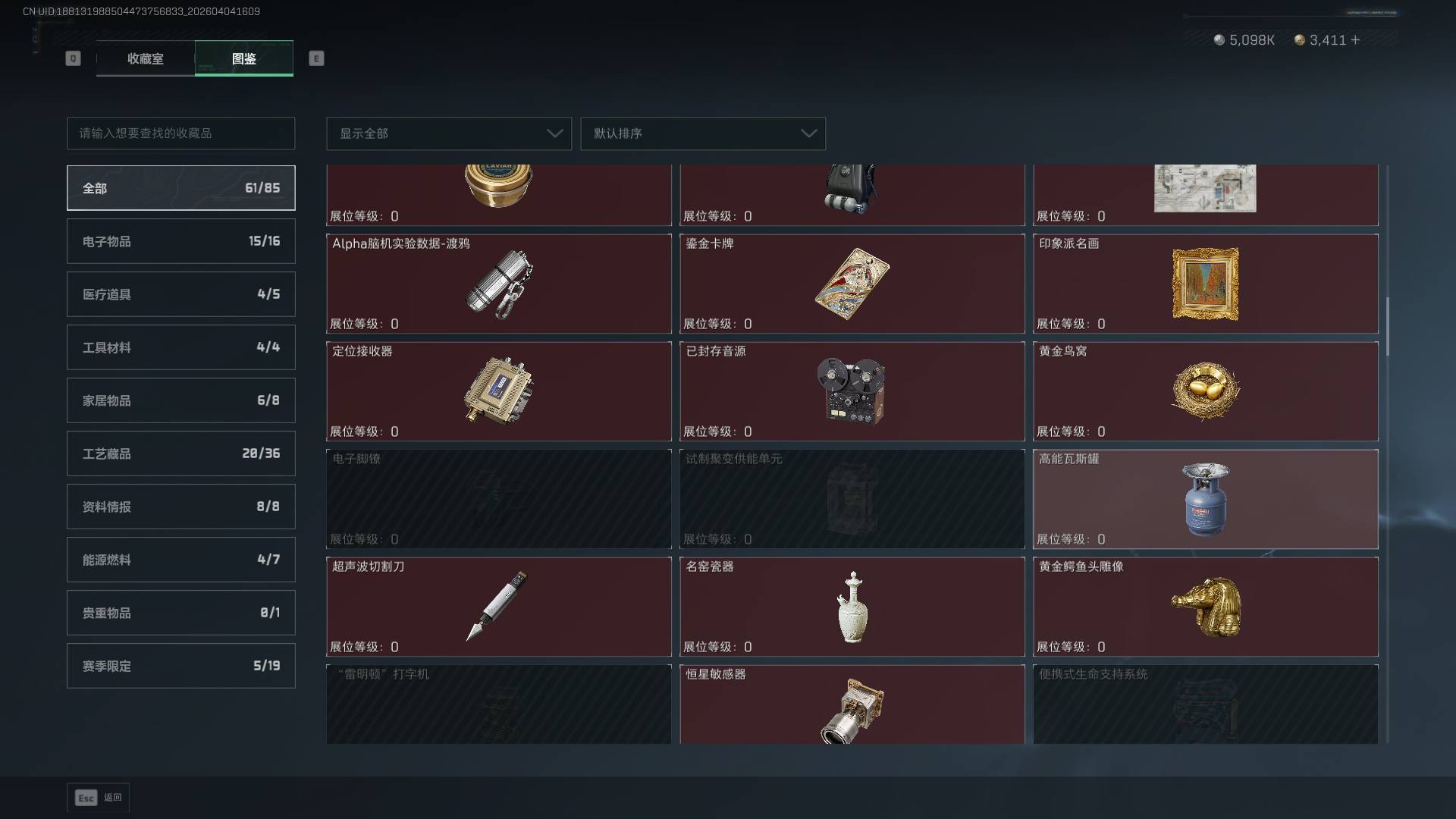This screenshot has height=819, width=1456.
Task: Click the collectible search input field
Action: 181,133
